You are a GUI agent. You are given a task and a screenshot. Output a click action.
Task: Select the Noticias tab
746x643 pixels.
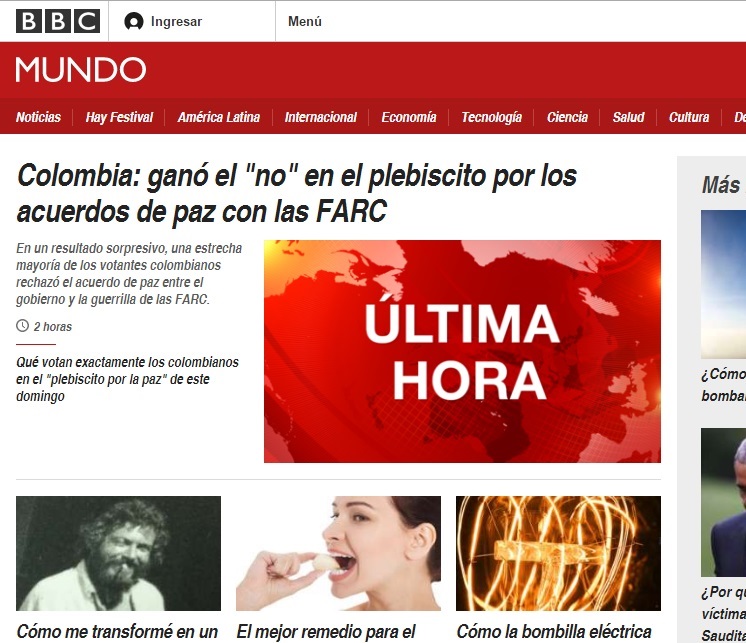coord(39,117)
